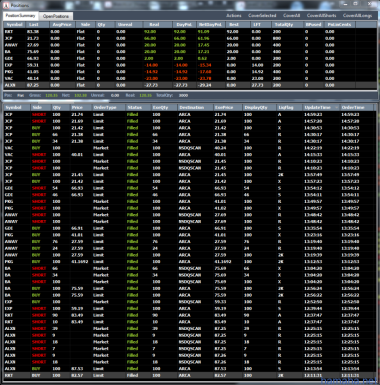Screen dimensions: 380x385
Task: Sort positions by the Symbol column header
Action: coord(15,25)
